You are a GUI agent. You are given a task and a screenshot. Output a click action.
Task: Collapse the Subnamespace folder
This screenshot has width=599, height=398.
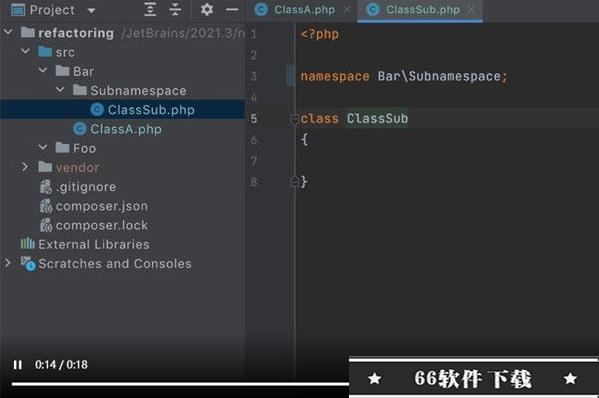point(60,90)
